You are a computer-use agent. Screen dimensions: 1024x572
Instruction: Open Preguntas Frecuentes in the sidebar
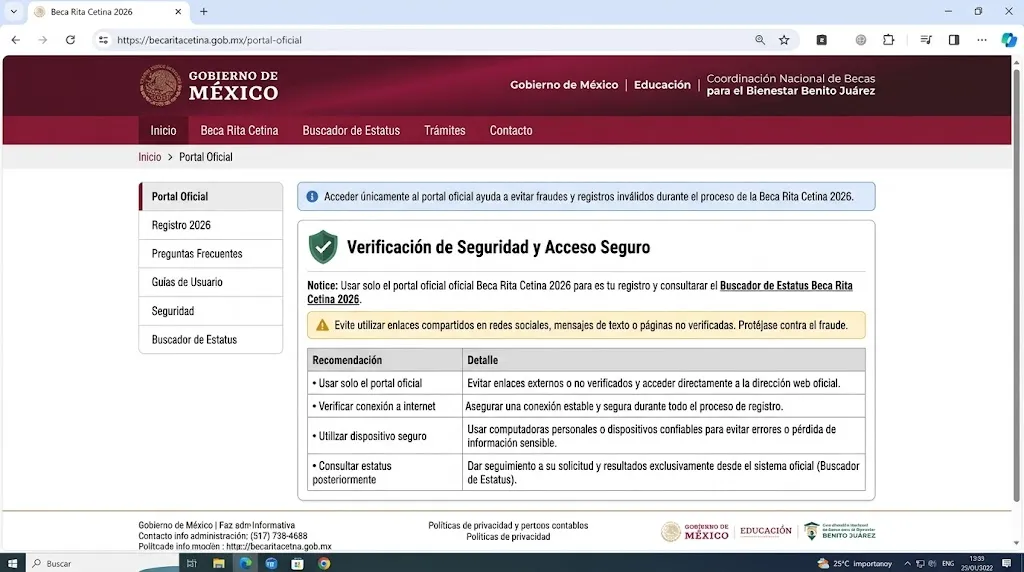coord(211,253)
